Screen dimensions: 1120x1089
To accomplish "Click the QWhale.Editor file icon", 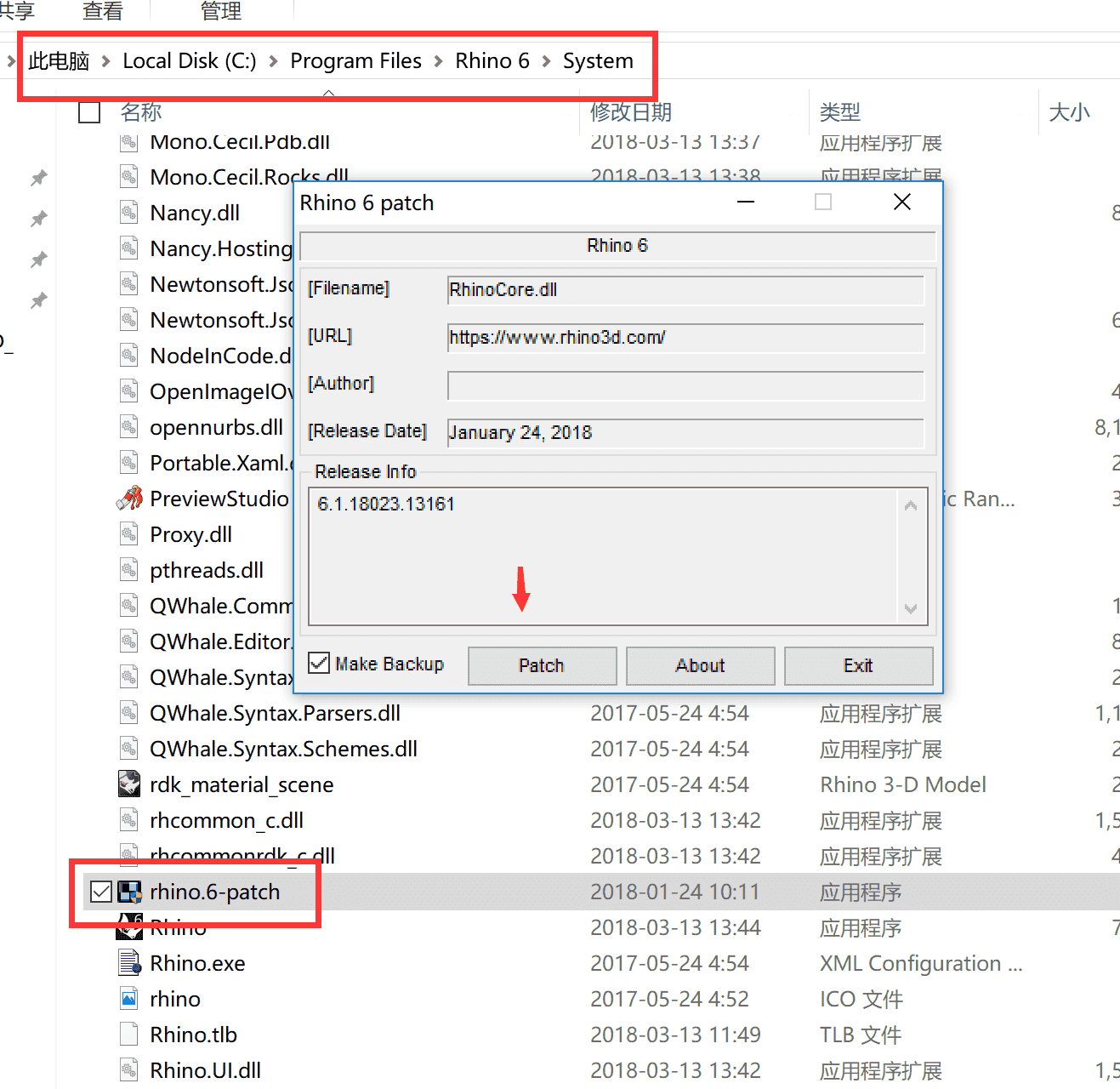I will pyautogui.click(x=129, y=641).
